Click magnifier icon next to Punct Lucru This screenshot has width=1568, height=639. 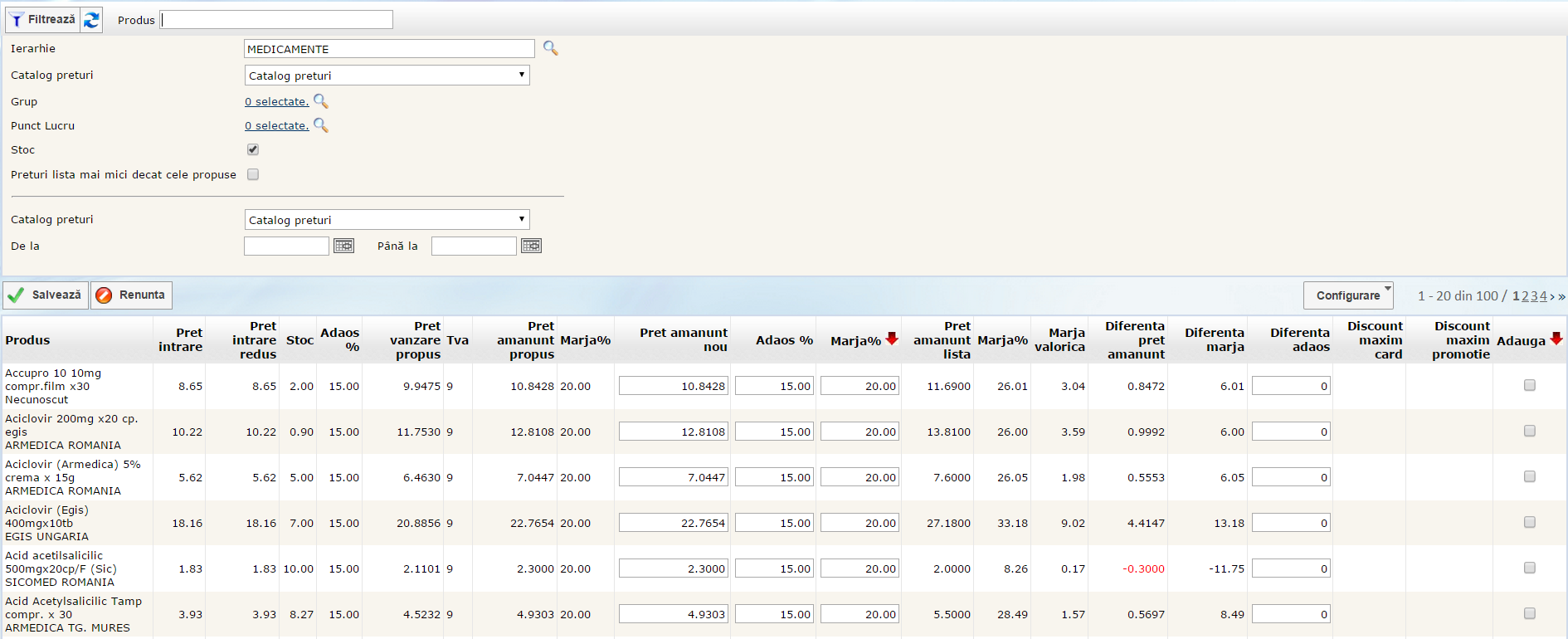pyautogui.click(x=321, y=125)
